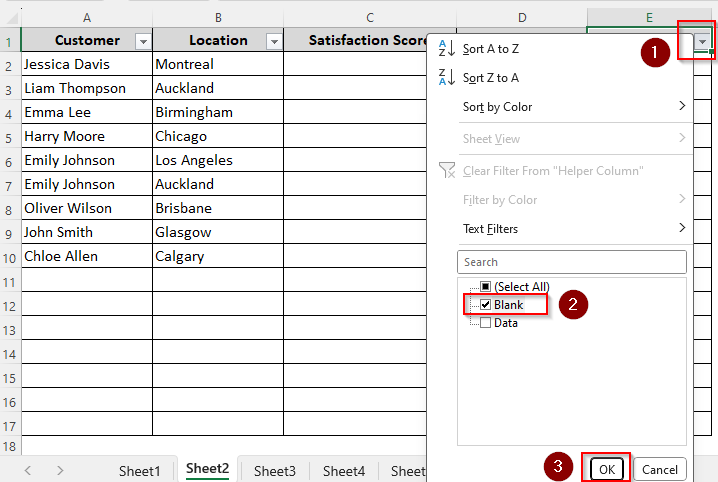
Task: Select column D header
Action: click(522, 18)
